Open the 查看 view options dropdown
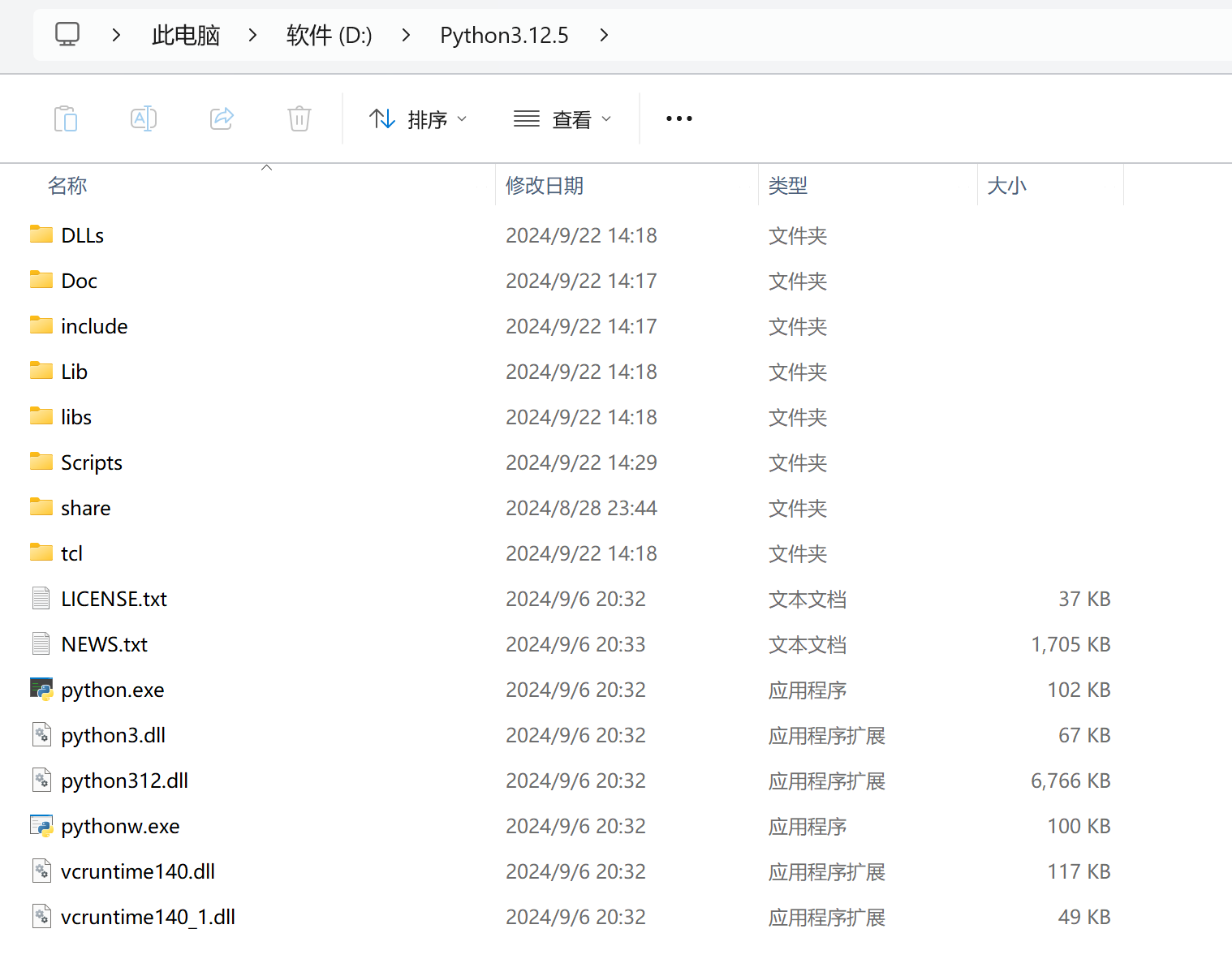The image size is (1232, 959). click(563, 118)
